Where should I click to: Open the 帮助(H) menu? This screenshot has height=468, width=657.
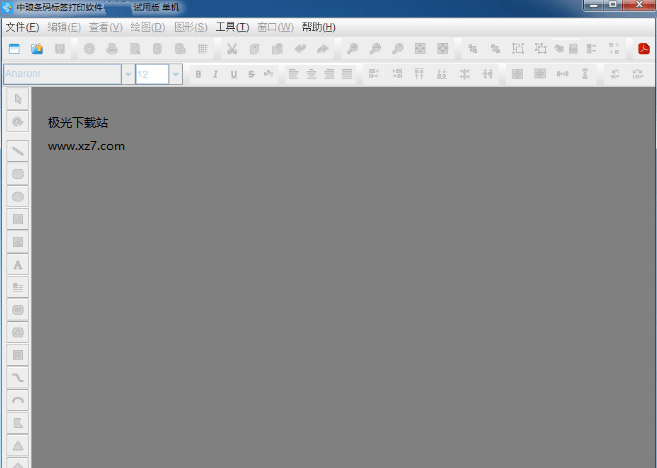pyautogui.click(x=318, y=27)
